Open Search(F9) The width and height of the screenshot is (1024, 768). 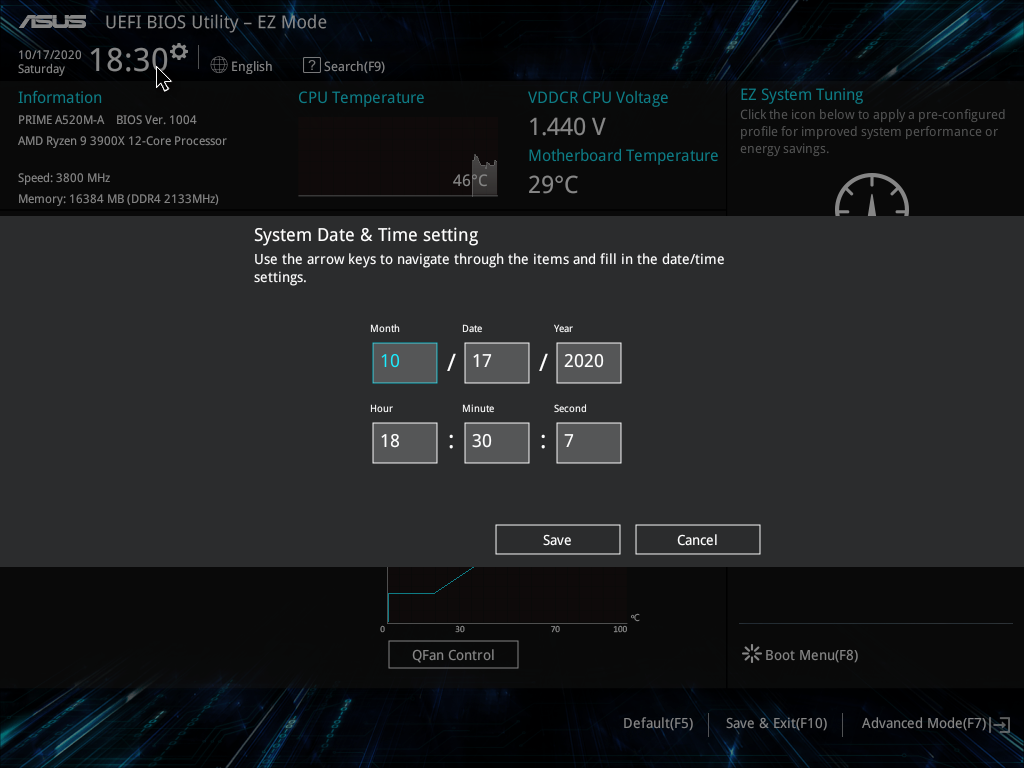click(x=354, y=66)
